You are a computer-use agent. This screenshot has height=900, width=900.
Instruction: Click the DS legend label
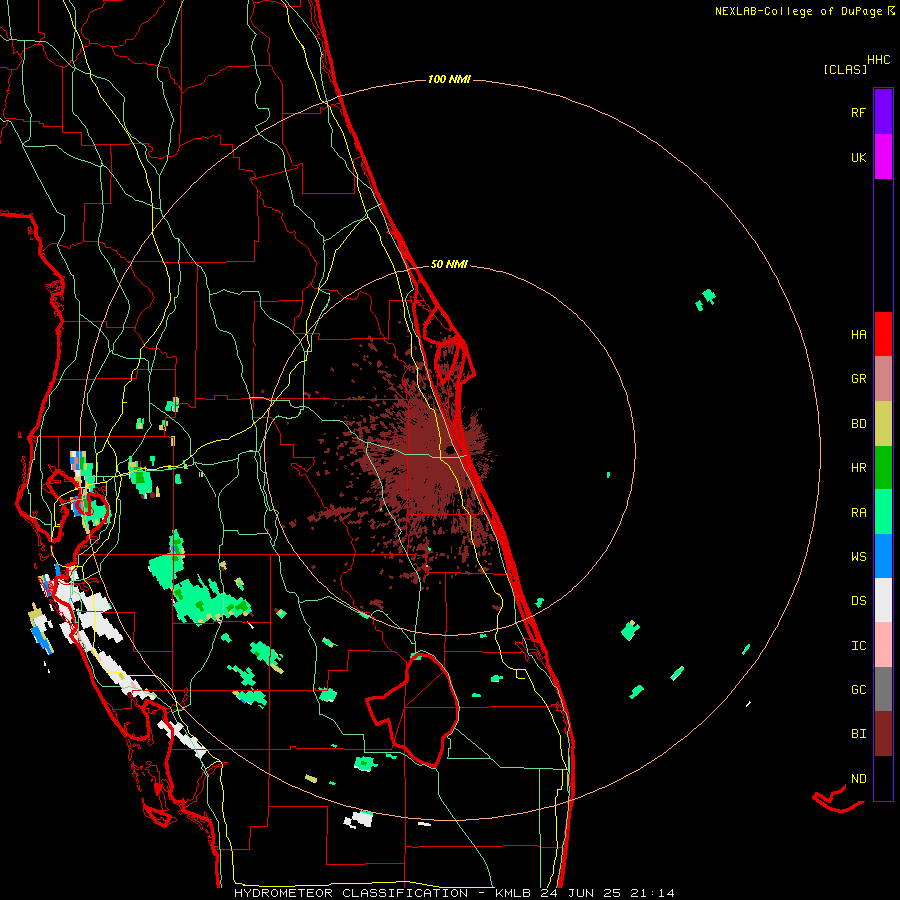[859, 601]
